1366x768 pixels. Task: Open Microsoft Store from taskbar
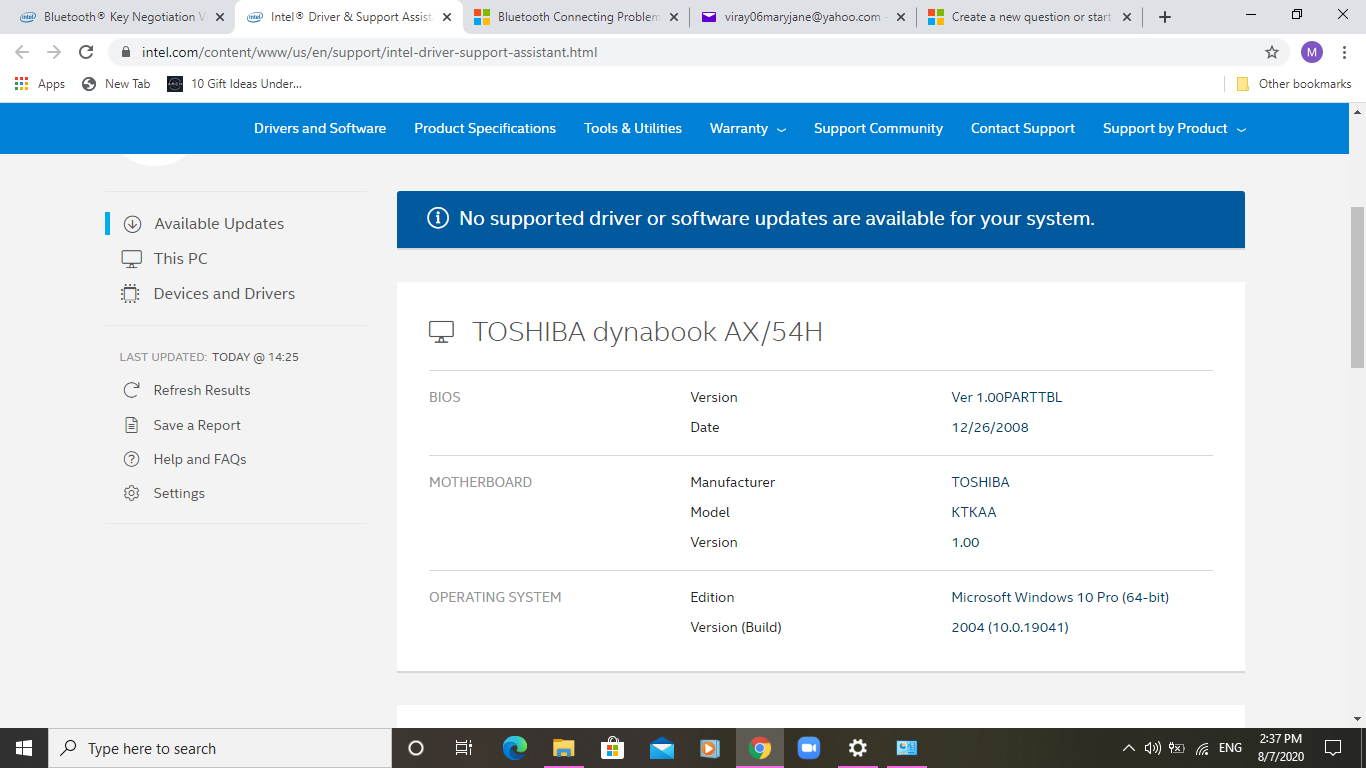pyautogui.click(x=612, y=748)
